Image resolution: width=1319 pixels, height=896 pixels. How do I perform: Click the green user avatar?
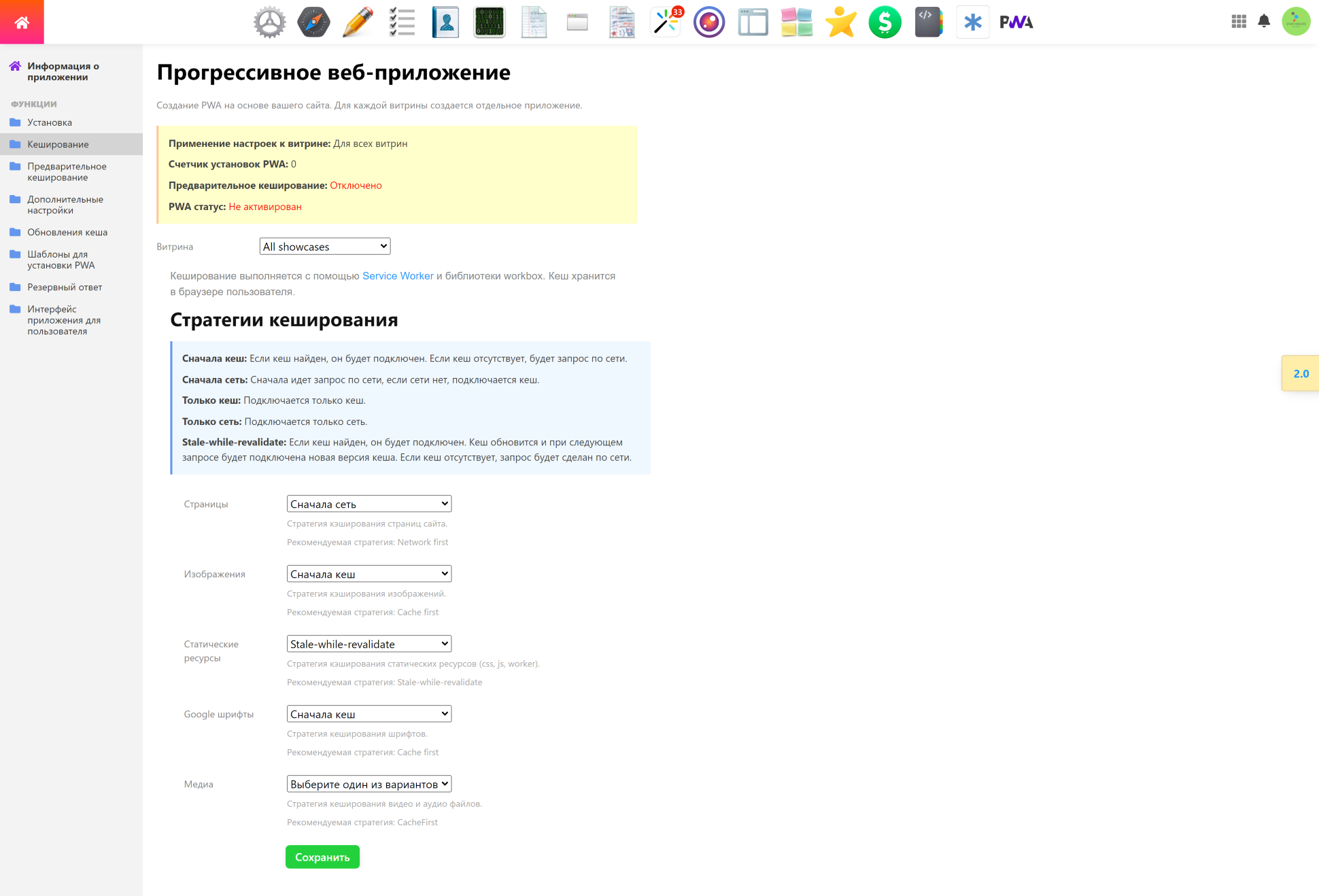(1296, 22)
